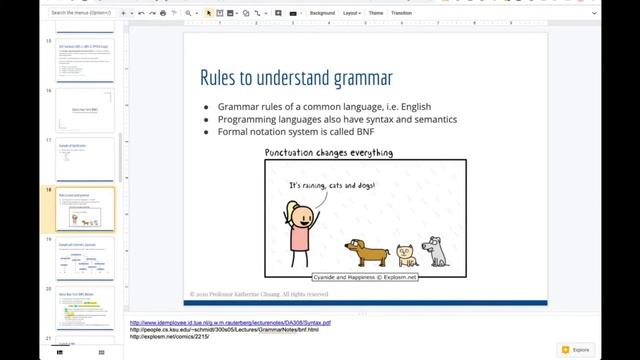Click the Background button

coord(322,13)
